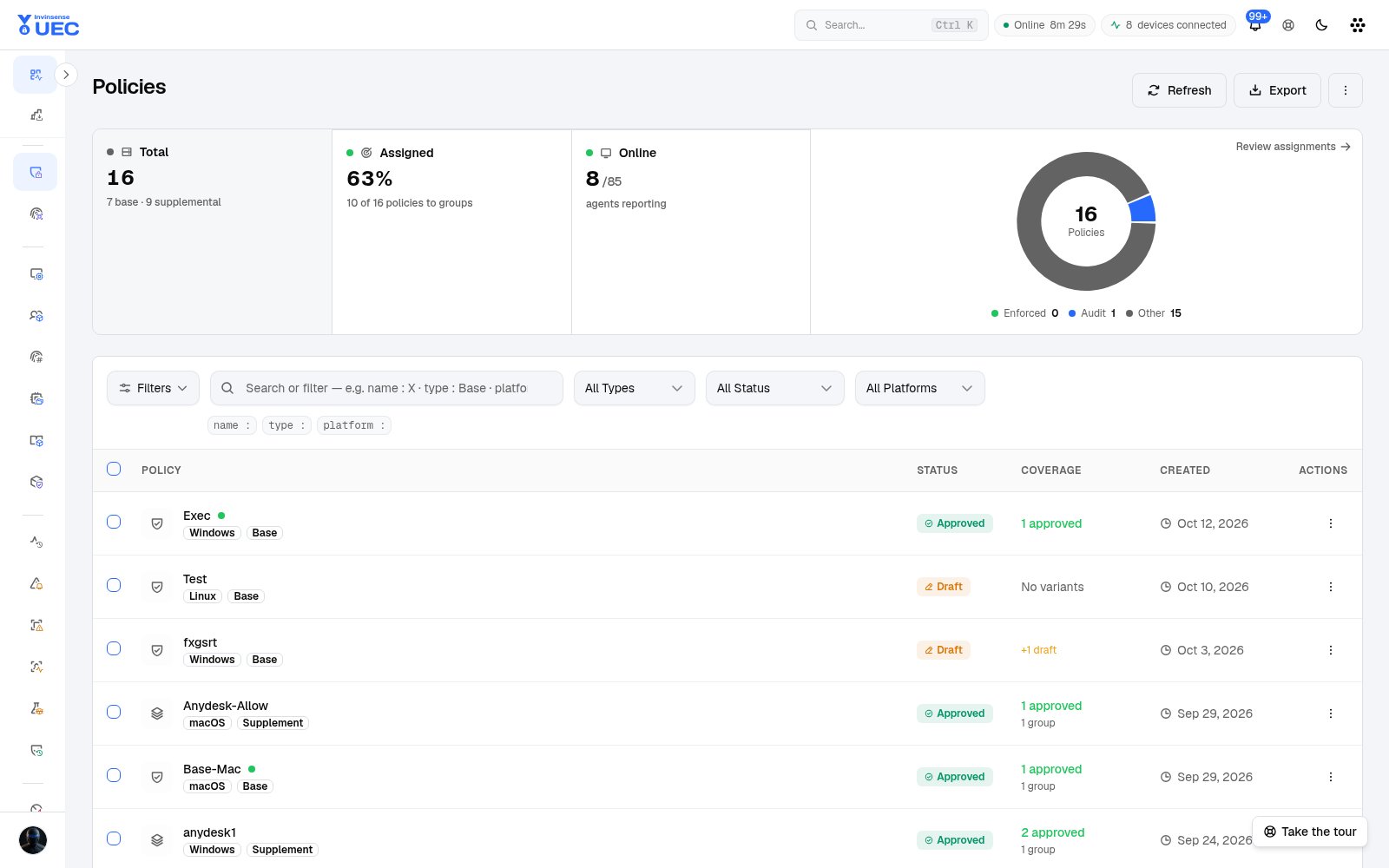Click the 8 devices connected status pill

click(1168, 25)
